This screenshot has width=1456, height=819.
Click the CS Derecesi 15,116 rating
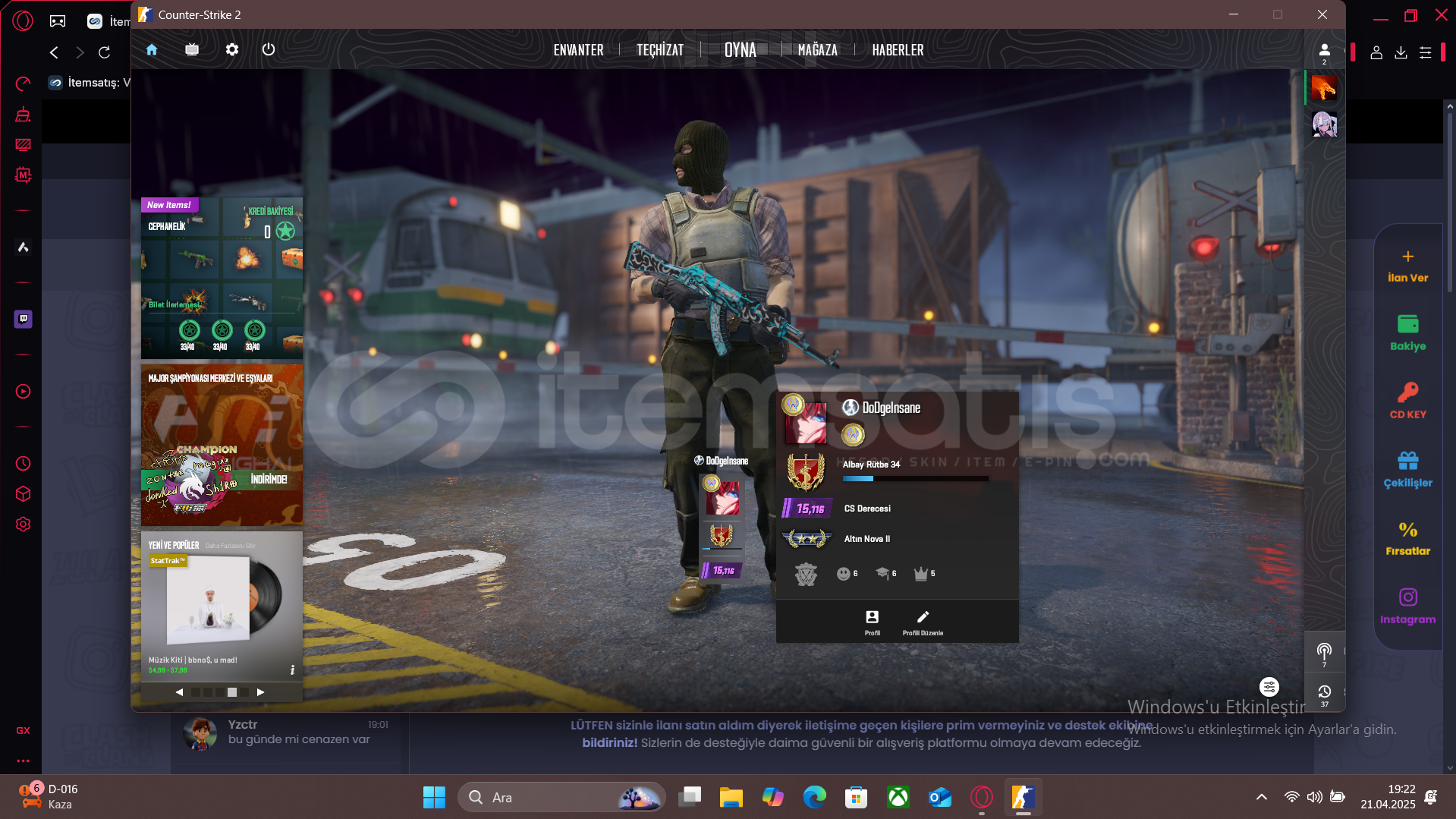pos(807,509)
